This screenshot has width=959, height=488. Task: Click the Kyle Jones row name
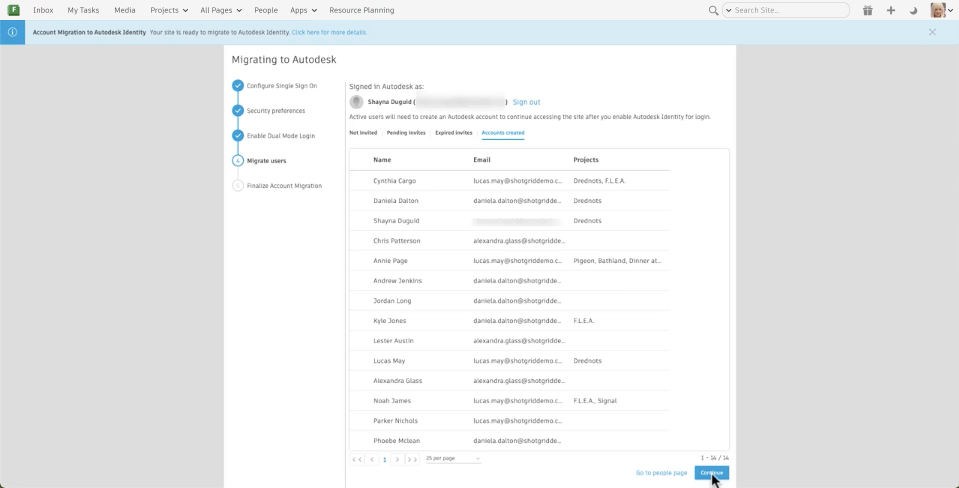390,320
